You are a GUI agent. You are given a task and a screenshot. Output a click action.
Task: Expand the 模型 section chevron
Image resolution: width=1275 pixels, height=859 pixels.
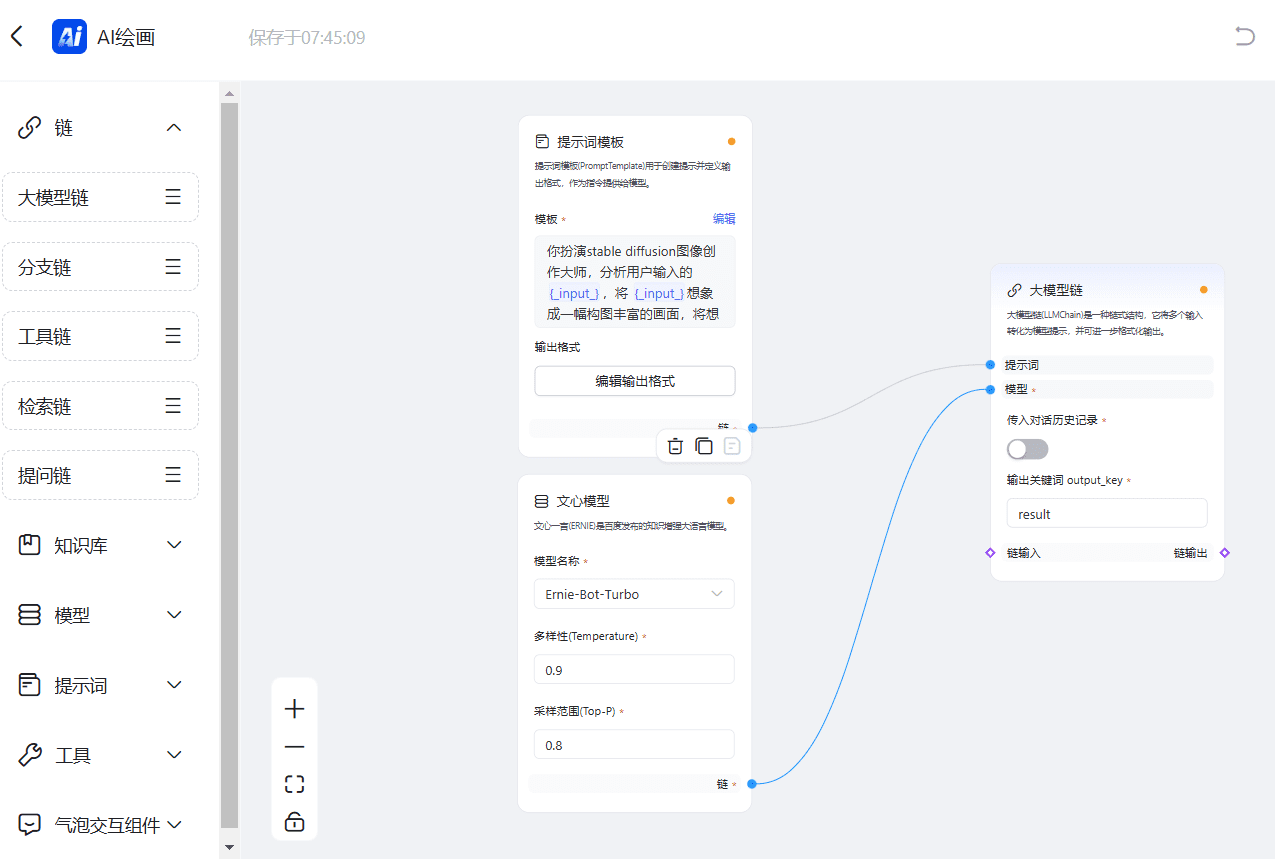coord(174,615)
